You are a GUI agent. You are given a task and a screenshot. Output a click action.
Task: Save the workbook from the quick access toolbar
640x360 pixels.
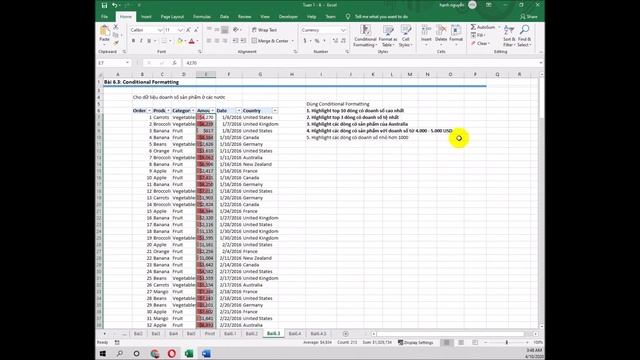pyautogui.click(x=104, y=5)
